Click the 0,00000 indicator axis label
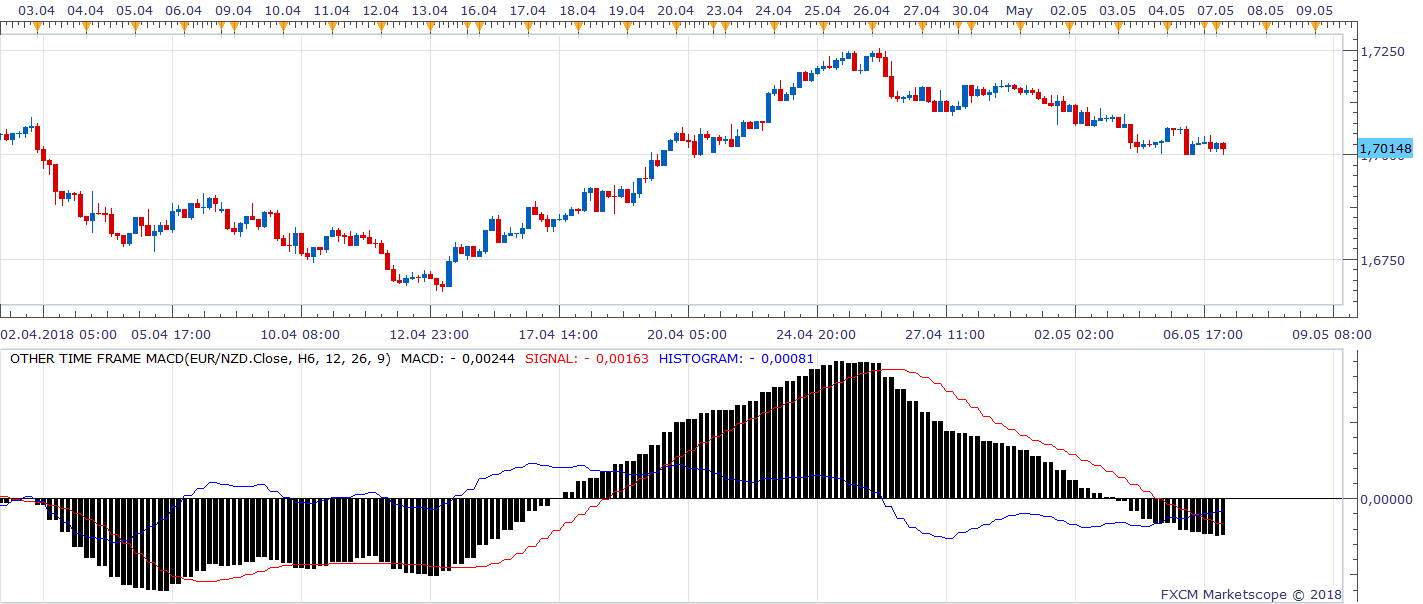The width and height of the screenshot is (1423, 604). pyautogui.click(x=1385, y=498)
